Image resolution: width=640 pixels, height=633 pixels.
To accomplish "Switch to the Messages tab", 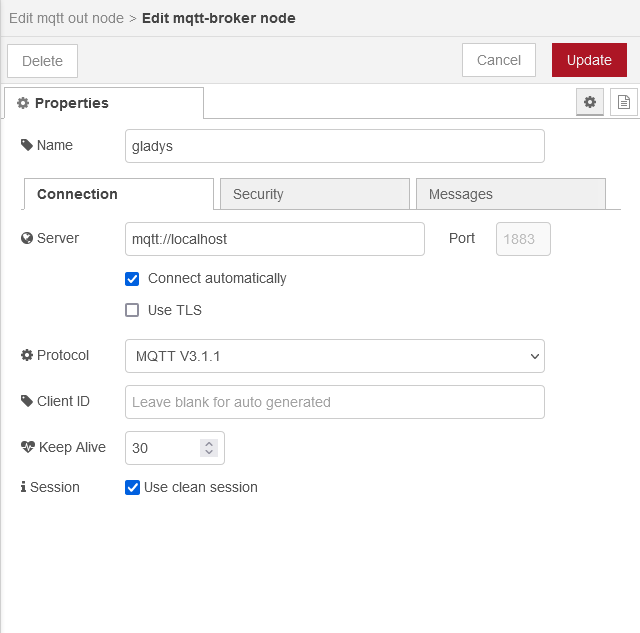I will tap(511, 194).
